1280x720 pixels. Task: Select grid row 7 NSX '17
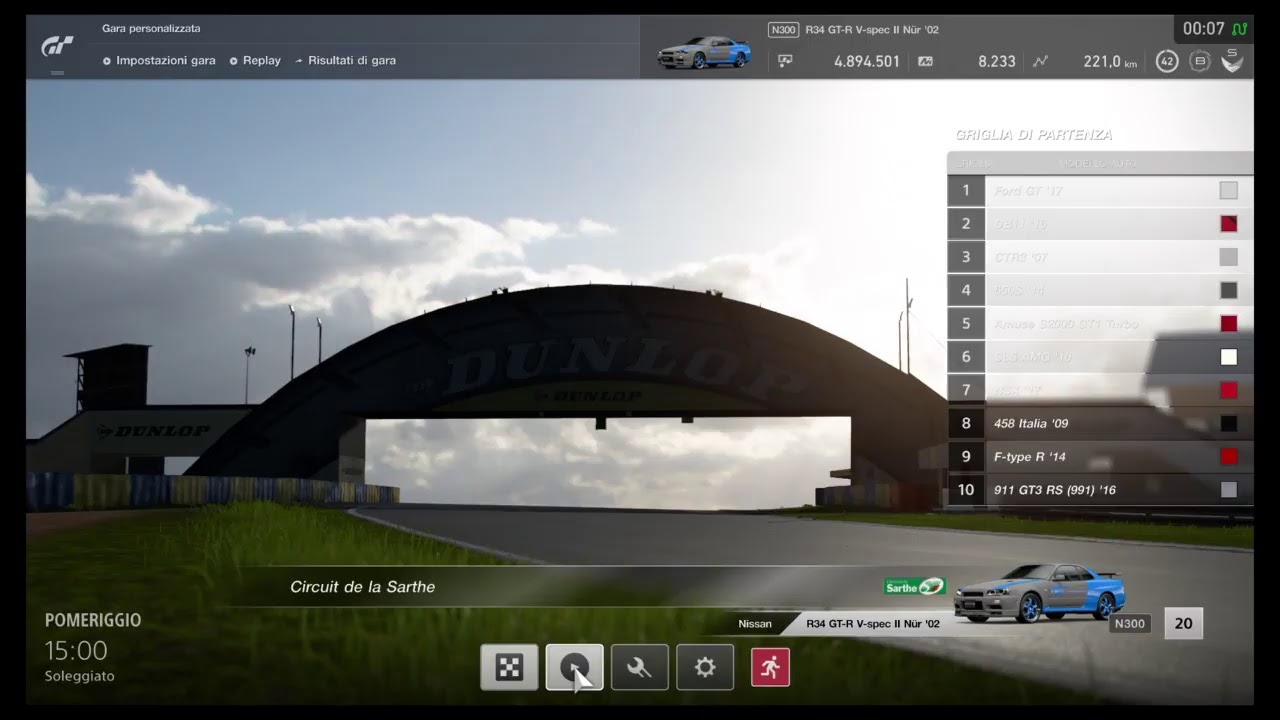coord(1100,390)
